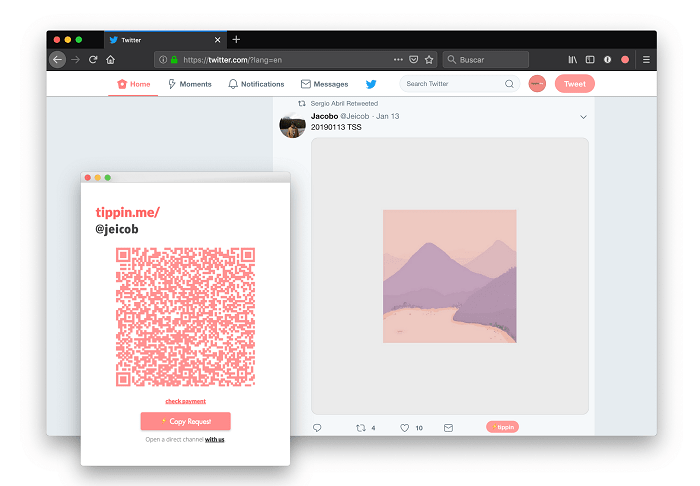700x486 pixels.
Task: Click the browser forward arrow
Action: [75, 59]
